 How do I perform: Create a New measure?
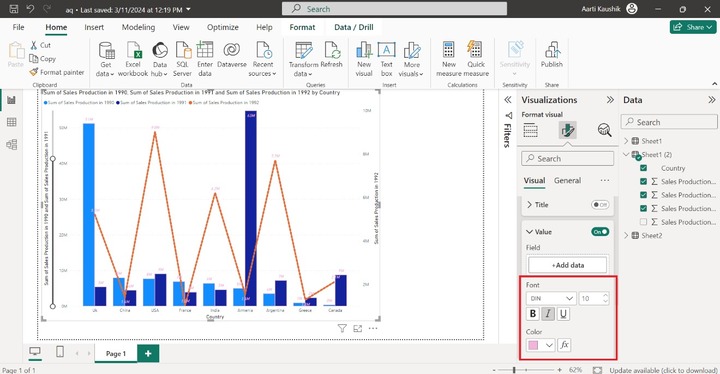[449, 59]
